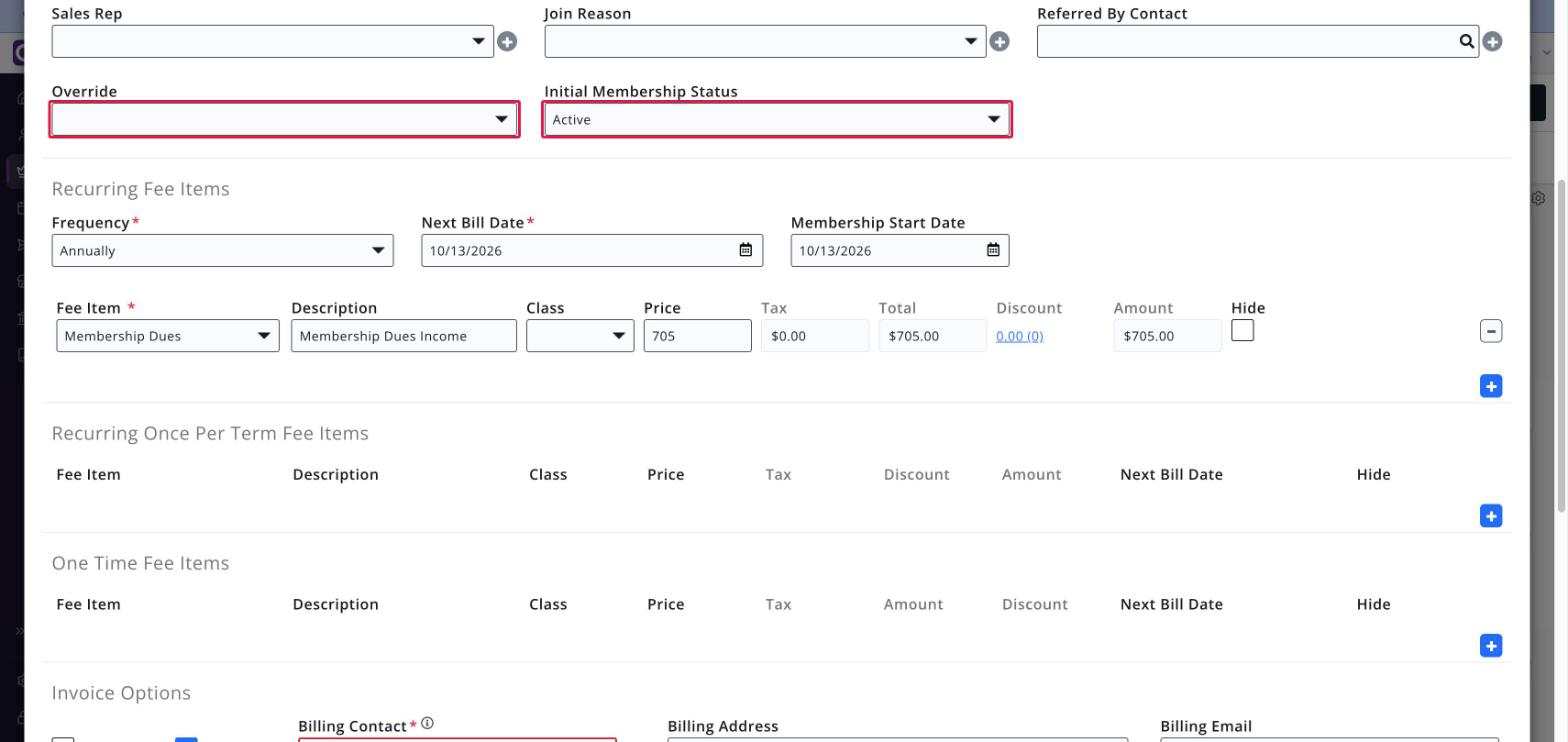The image size is (1568, 742).
Task: Click the plus icon beside Join Reason
Action: click(999, 41)
